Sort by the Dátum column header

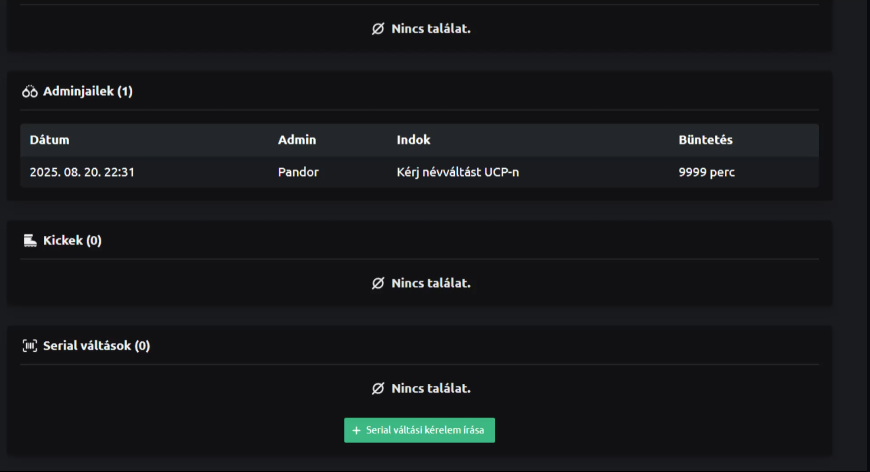click(50, 140)
